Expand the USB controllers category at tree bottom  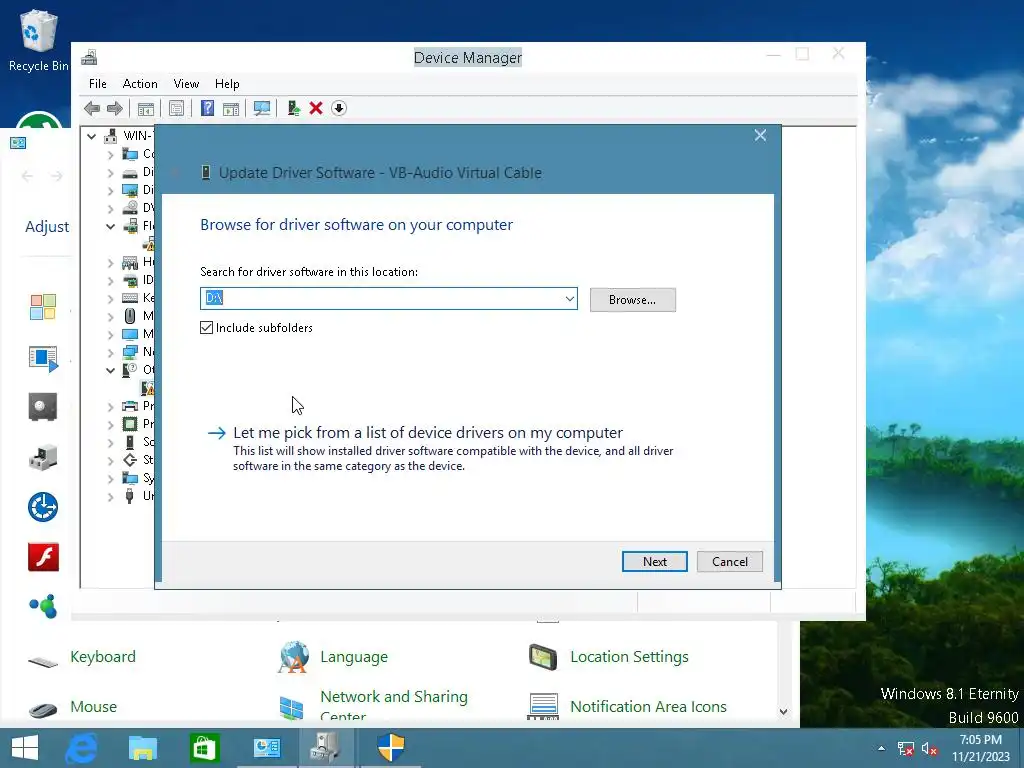(x=110, y=496)
